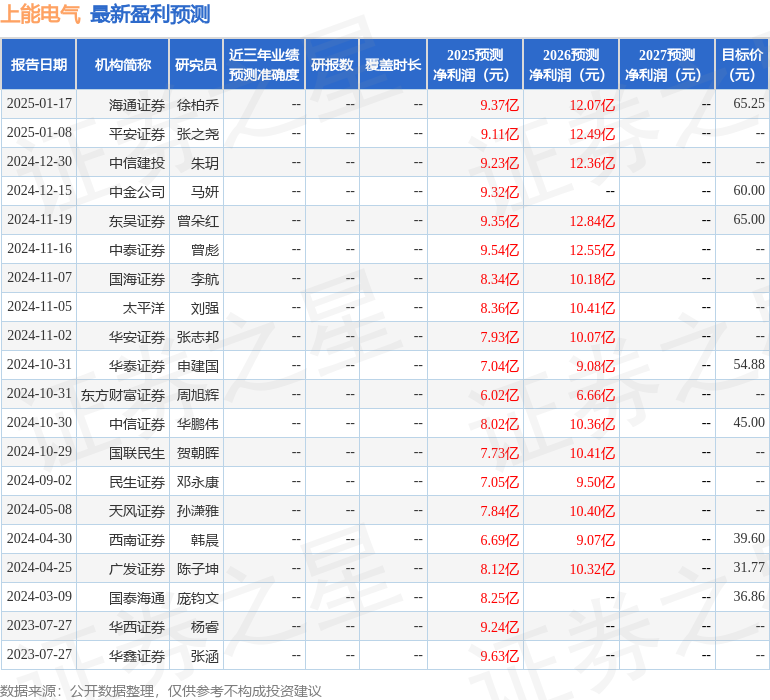
Task: Click the 8.36亿 profit forecast
Action: (499, 308)
